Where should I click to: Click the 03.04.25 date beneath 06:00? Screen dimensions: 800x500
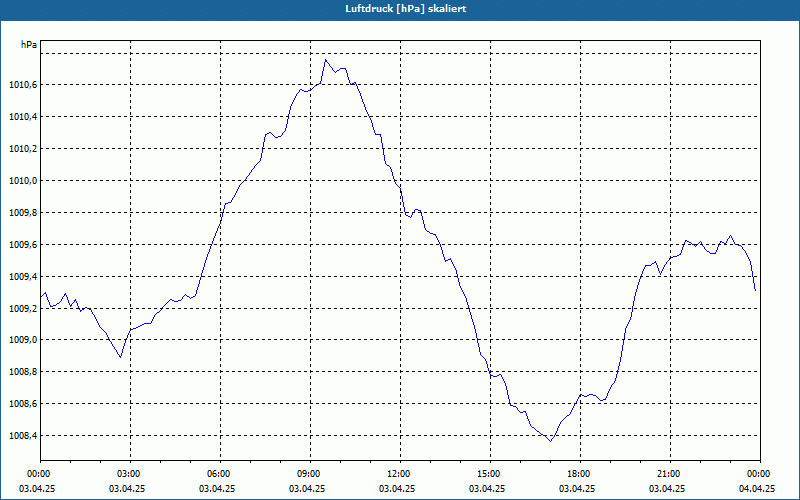tap(217, 489)
